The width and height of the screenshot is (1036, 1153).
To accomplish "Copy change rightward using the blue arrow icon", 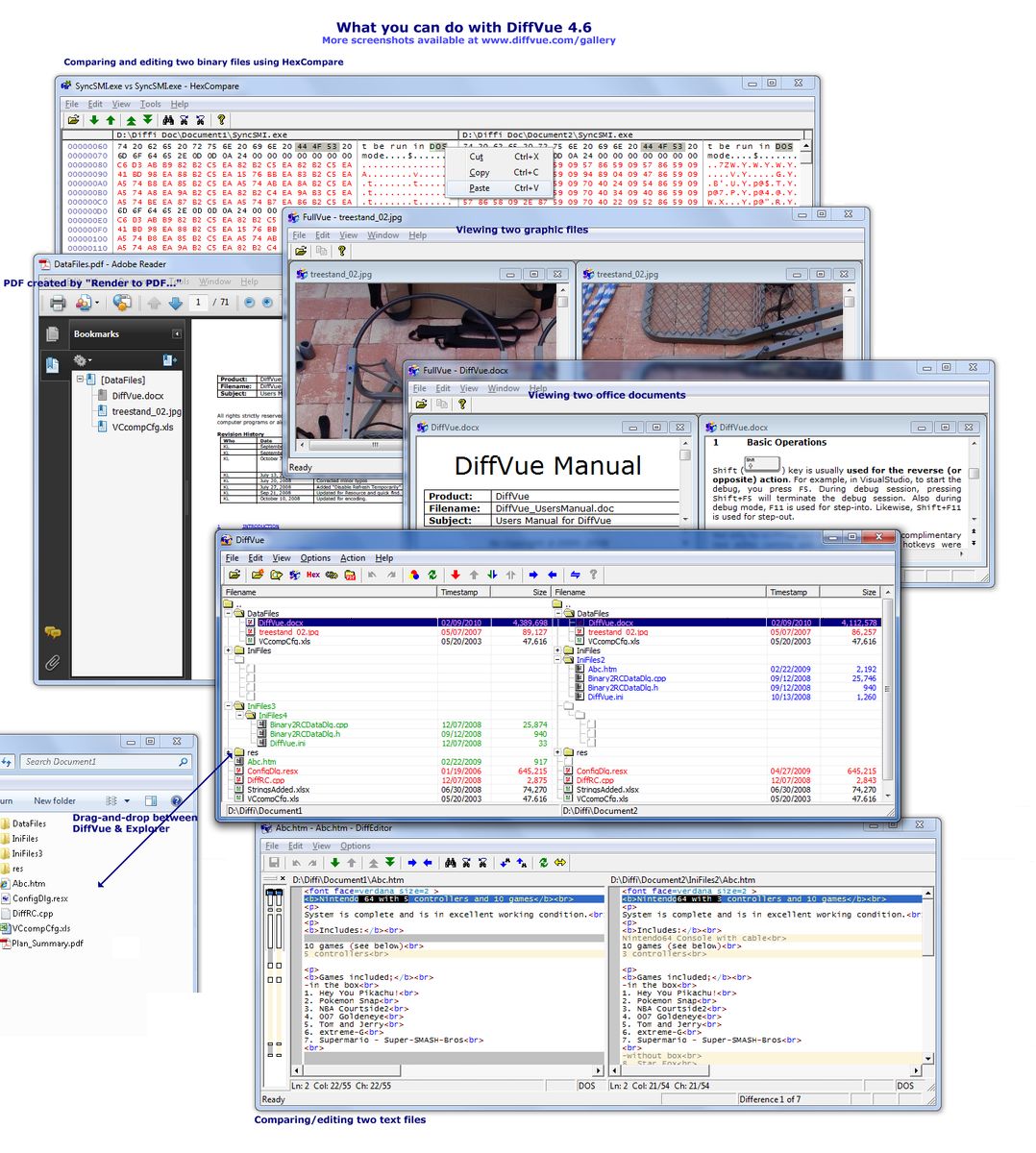I will tap(533, 575).
